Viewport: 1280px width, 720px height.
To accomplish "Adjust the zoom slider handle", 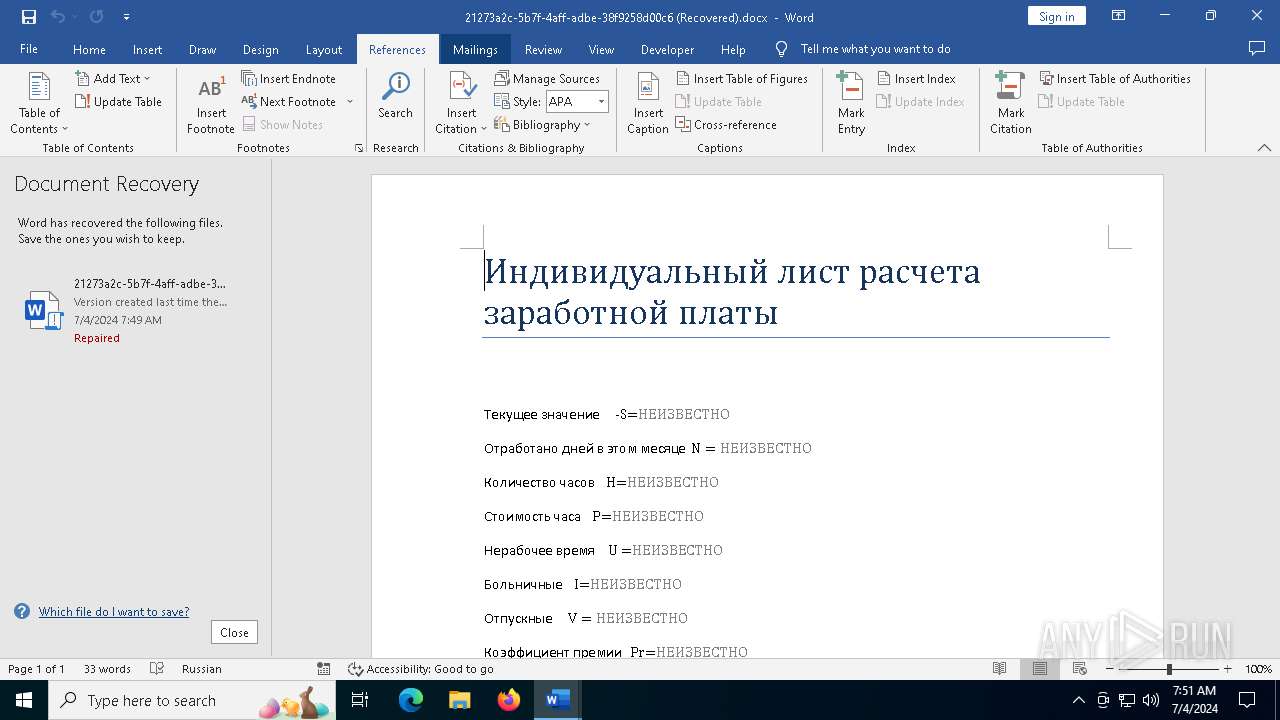I will [1169, 669].
